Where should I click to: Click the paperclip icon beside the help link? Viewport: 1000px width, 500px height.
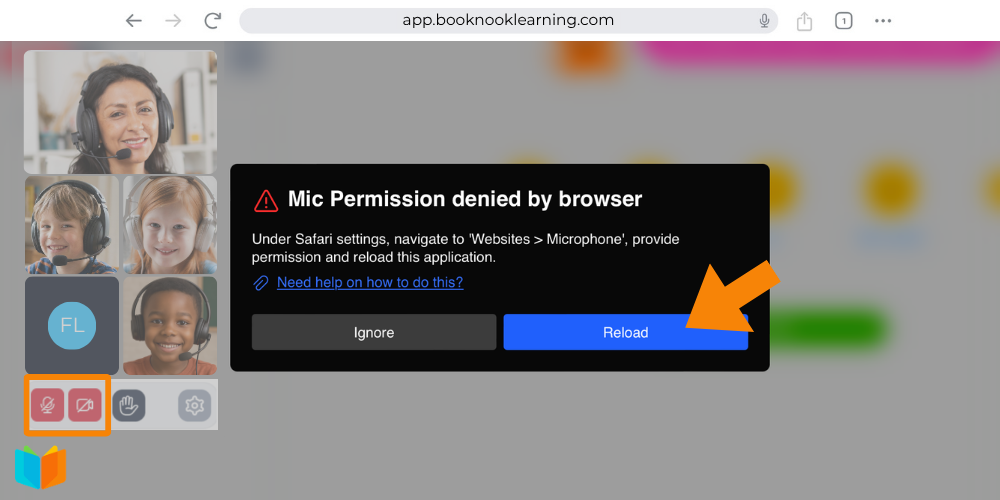260,283
